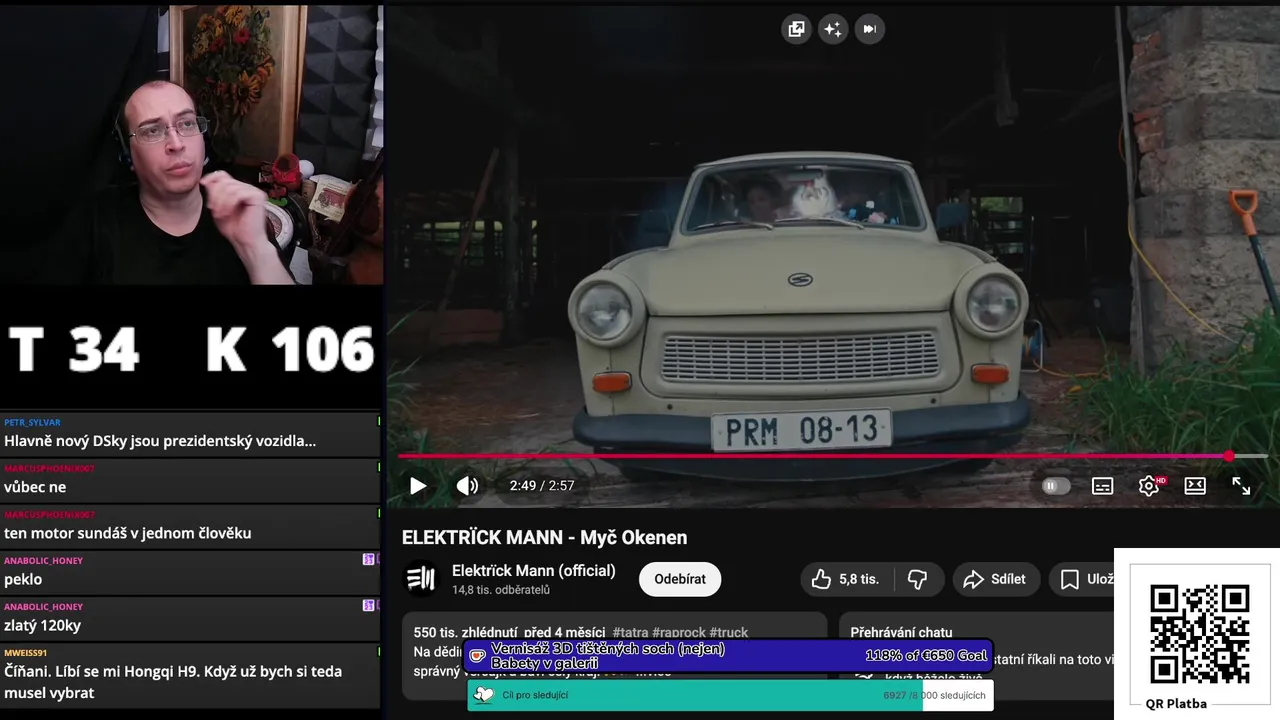1280x720 pixels.
Task: Click the #raprock hashtag link
Action: coord(678,632)
